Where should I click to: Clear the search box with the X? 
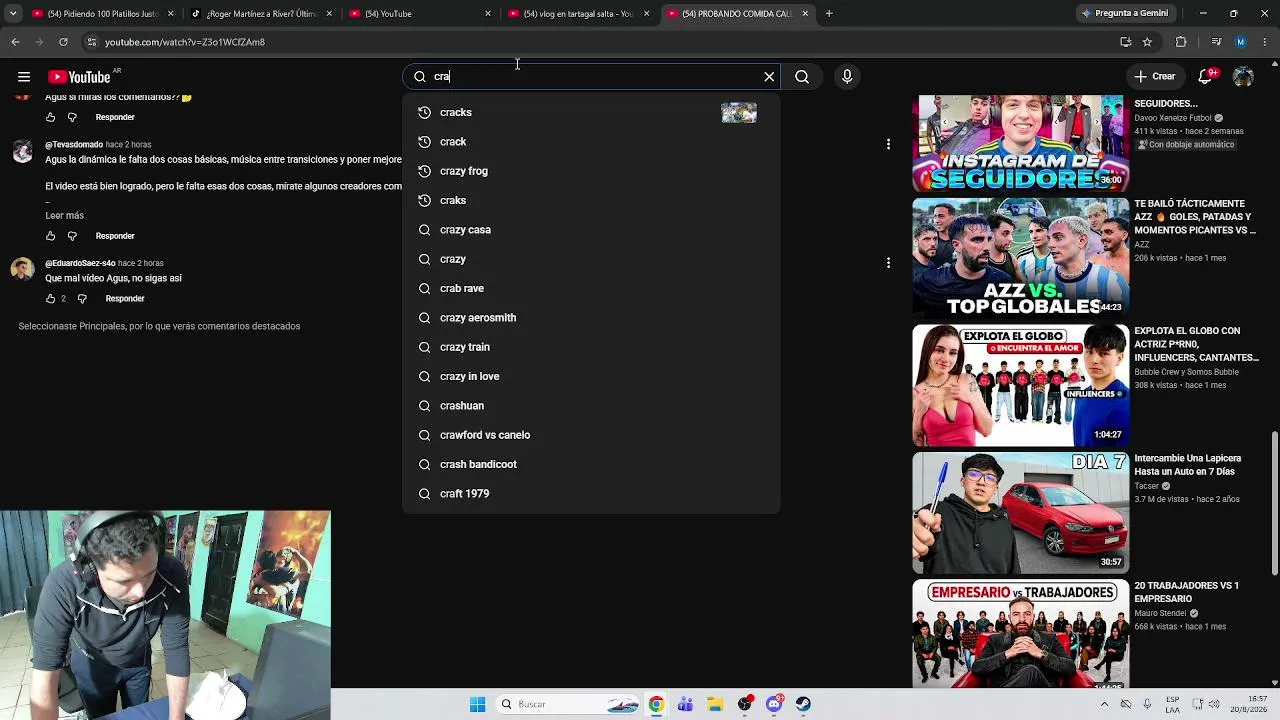pos(769,77)
